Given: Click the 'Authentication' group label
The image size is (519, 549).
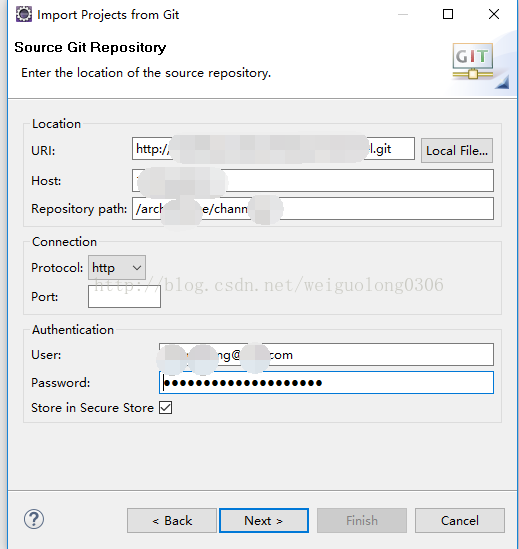Looking at the screenshot, I should coord(73,329).
